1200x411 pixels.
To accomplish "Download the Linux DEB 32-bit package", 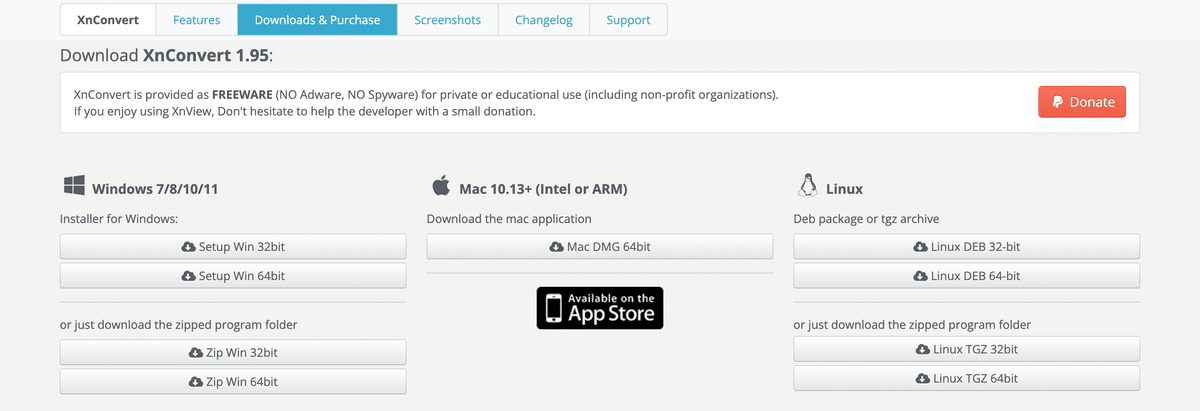I will click(x=966, y=247).
